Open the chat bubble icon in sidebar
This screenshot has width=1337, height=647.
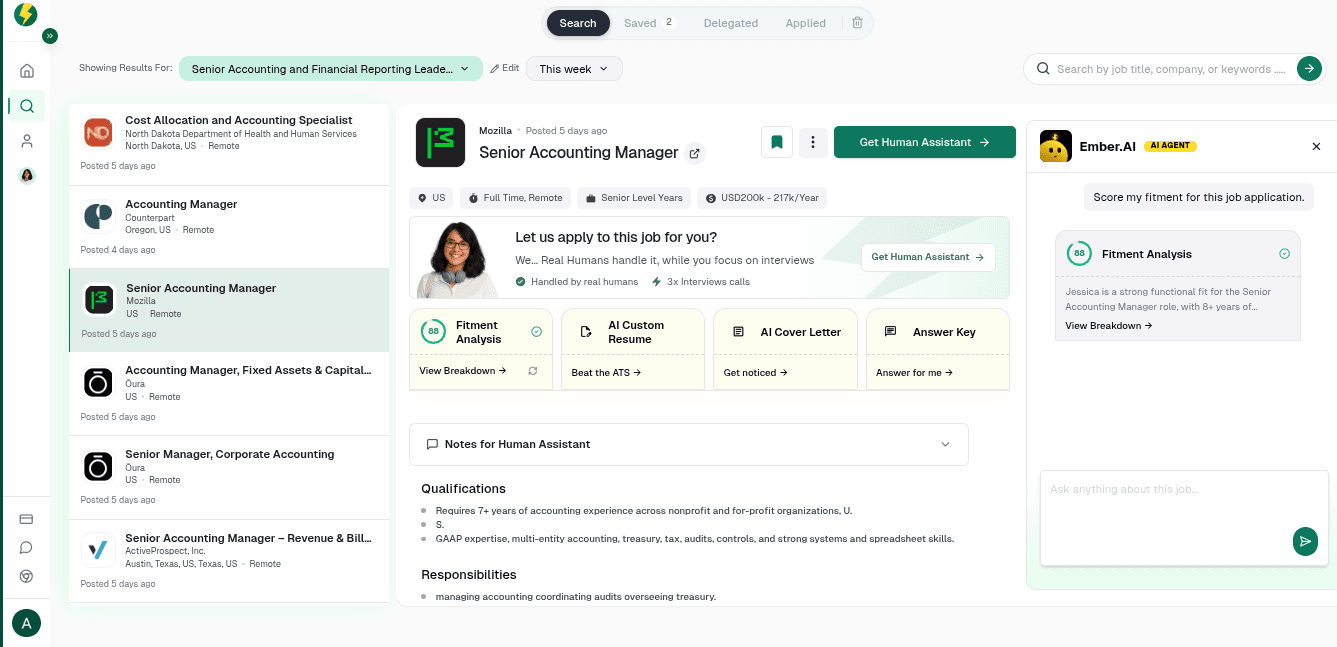point(27,548)
